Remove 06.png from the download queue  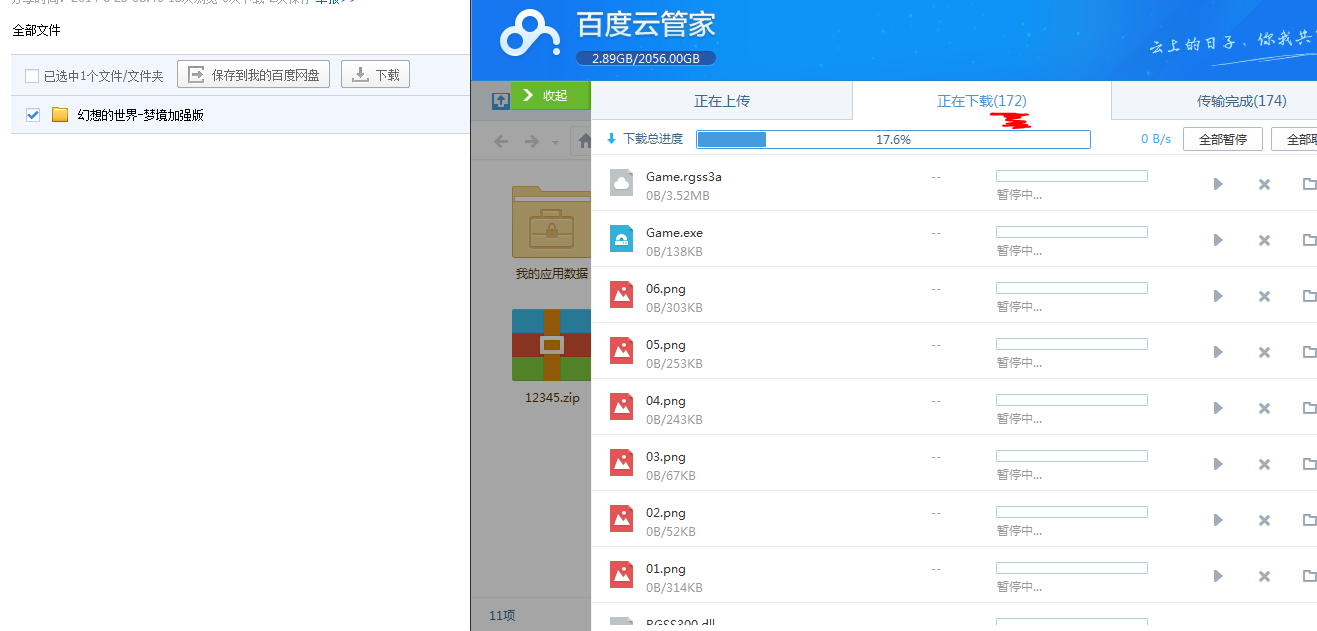[1264, 296]
